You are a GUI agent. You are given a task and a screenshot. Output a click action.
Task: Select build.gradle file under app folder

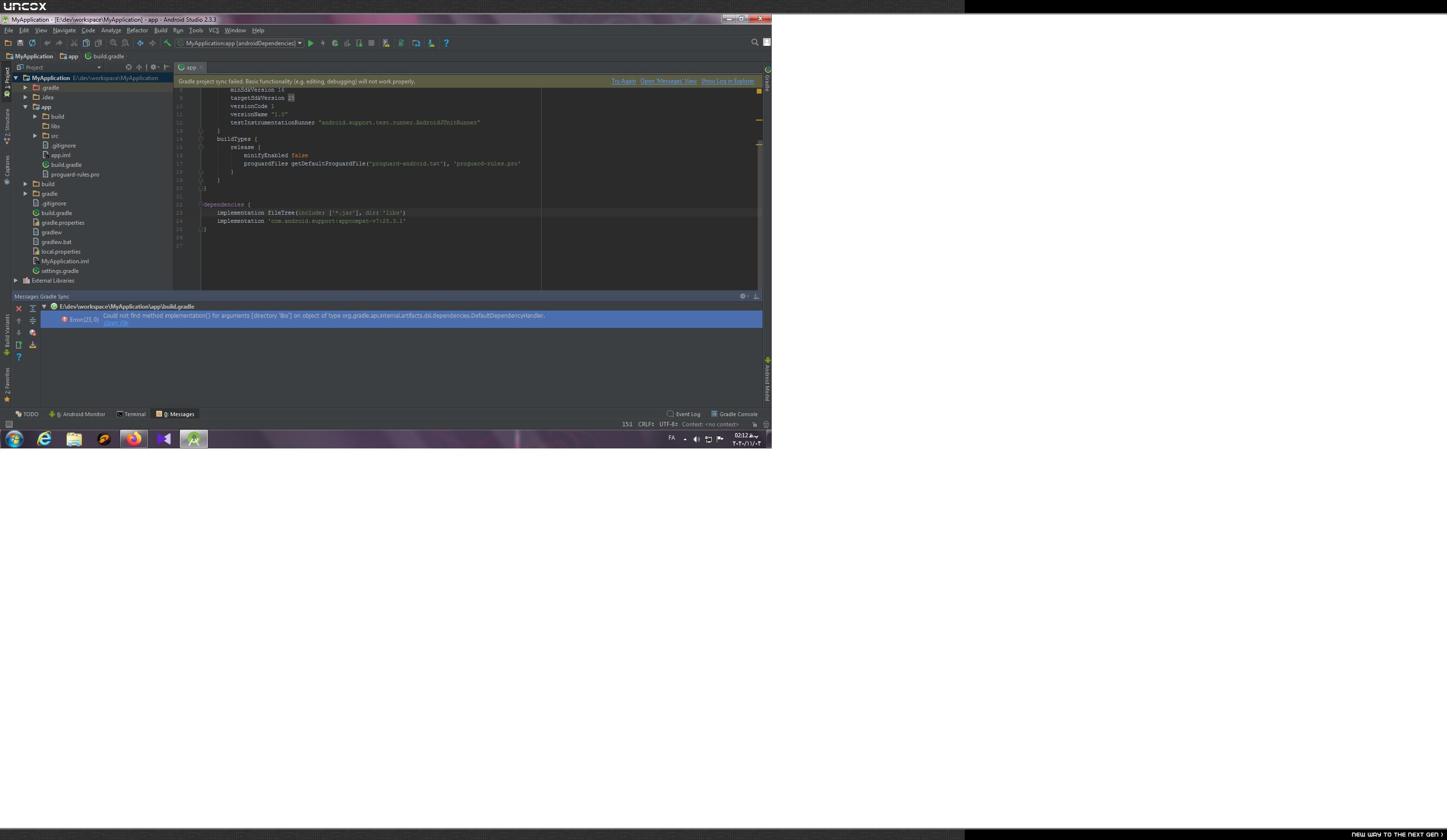[66, 165]
